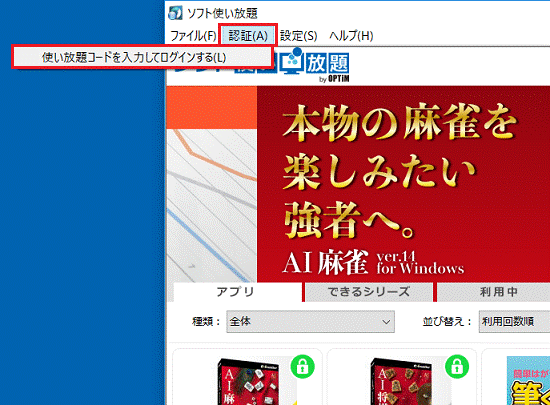
Task: Click the ソフト使い放題 title bar app icon
Action: [175, 13]
